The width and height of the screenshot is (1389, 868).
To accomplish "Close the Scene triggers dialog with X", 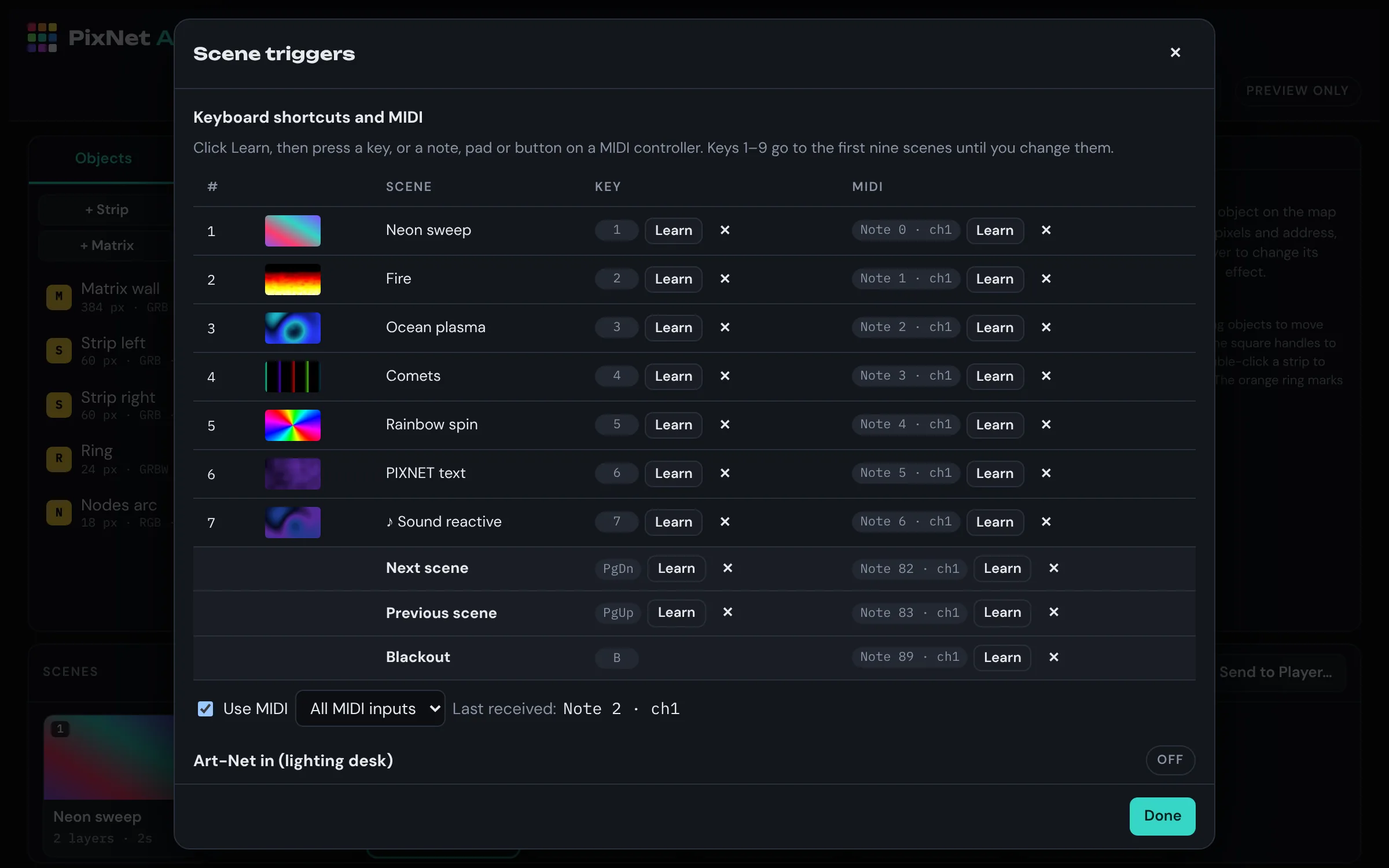I will click(x=1175, y=53).
